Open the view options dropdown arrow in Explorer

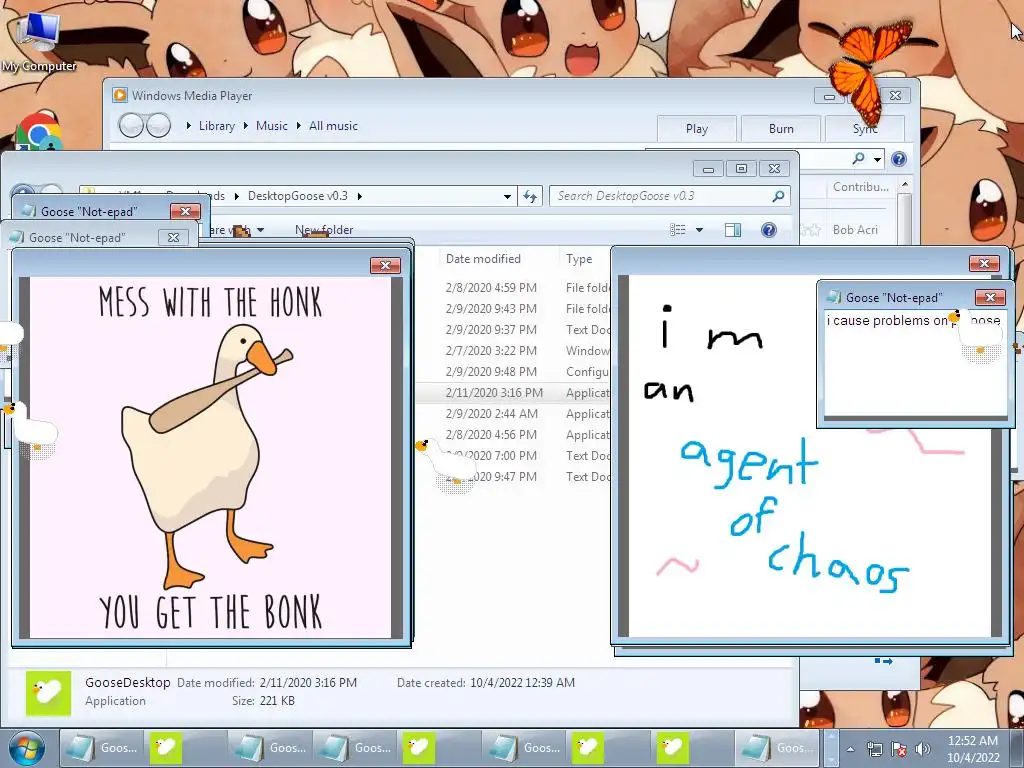(x=699, y=229)
